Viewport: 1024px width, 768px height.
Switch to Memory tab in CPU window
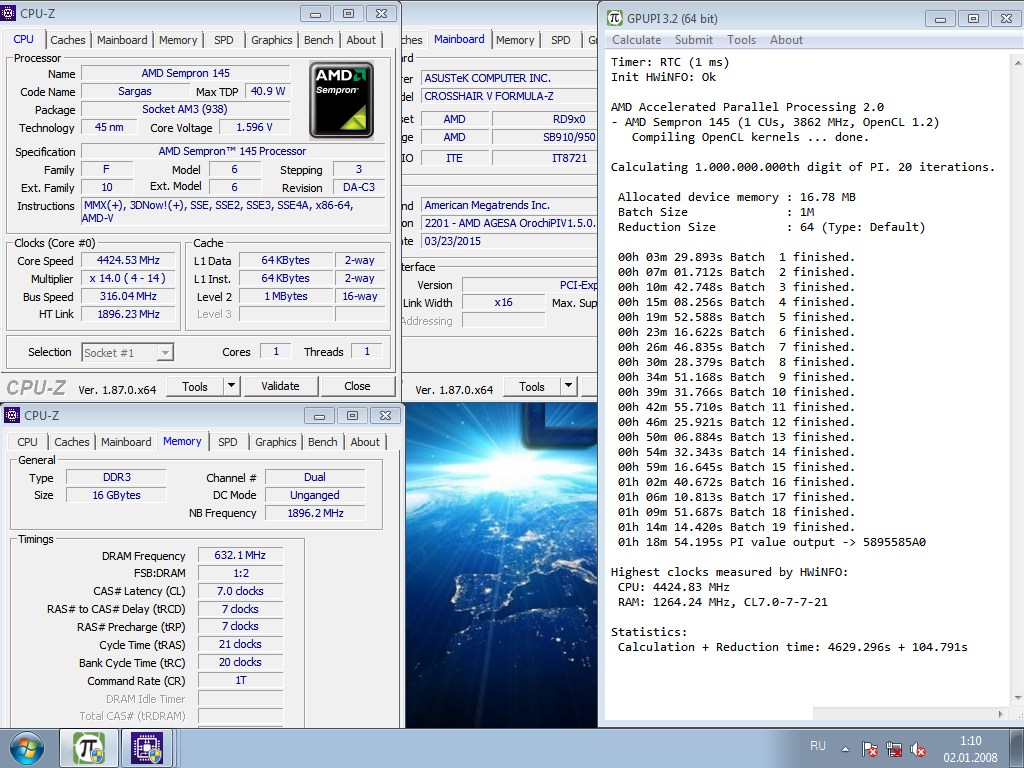click(x=178, y=40)
